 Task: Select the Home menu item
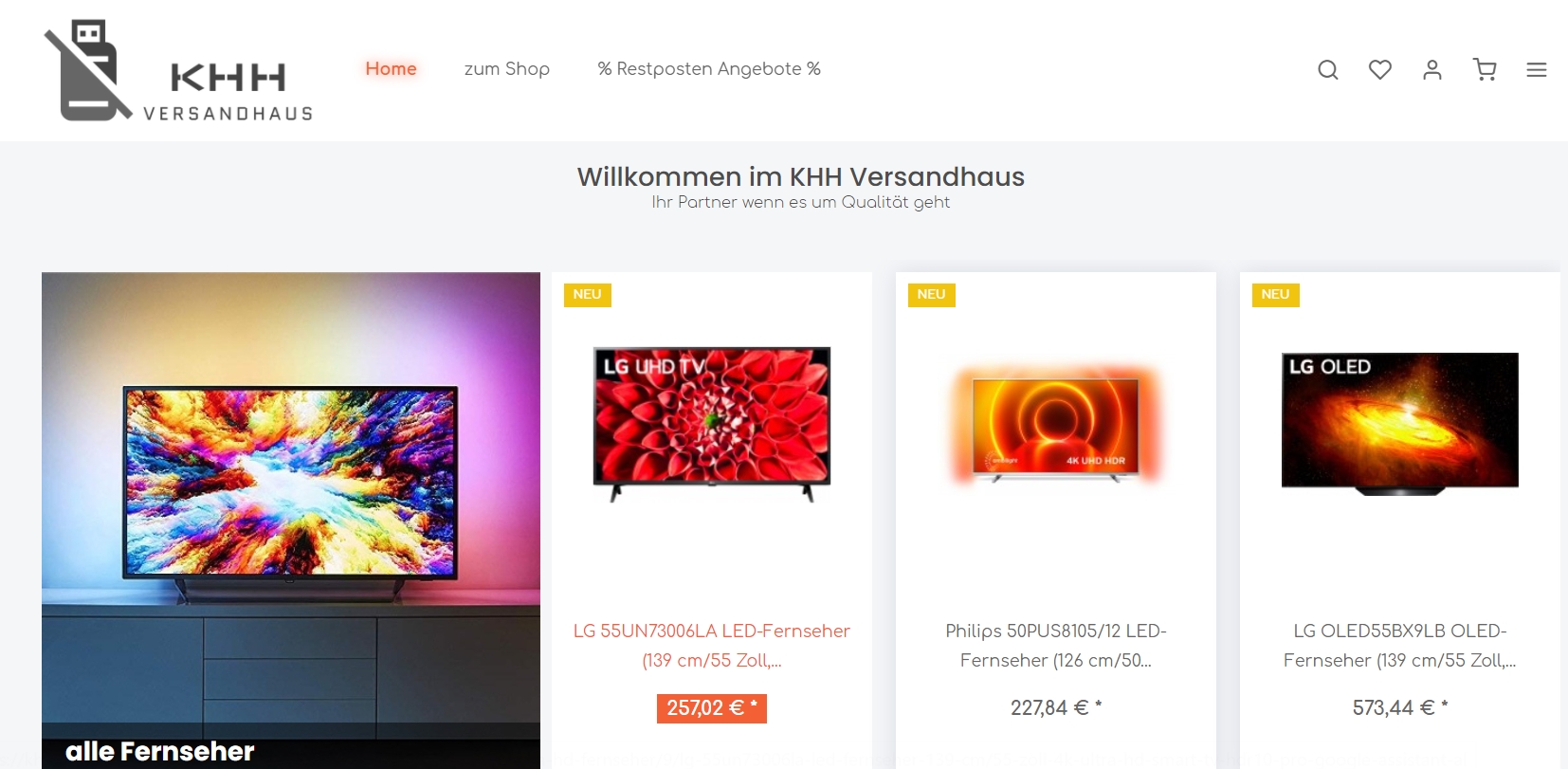(391, 69)
